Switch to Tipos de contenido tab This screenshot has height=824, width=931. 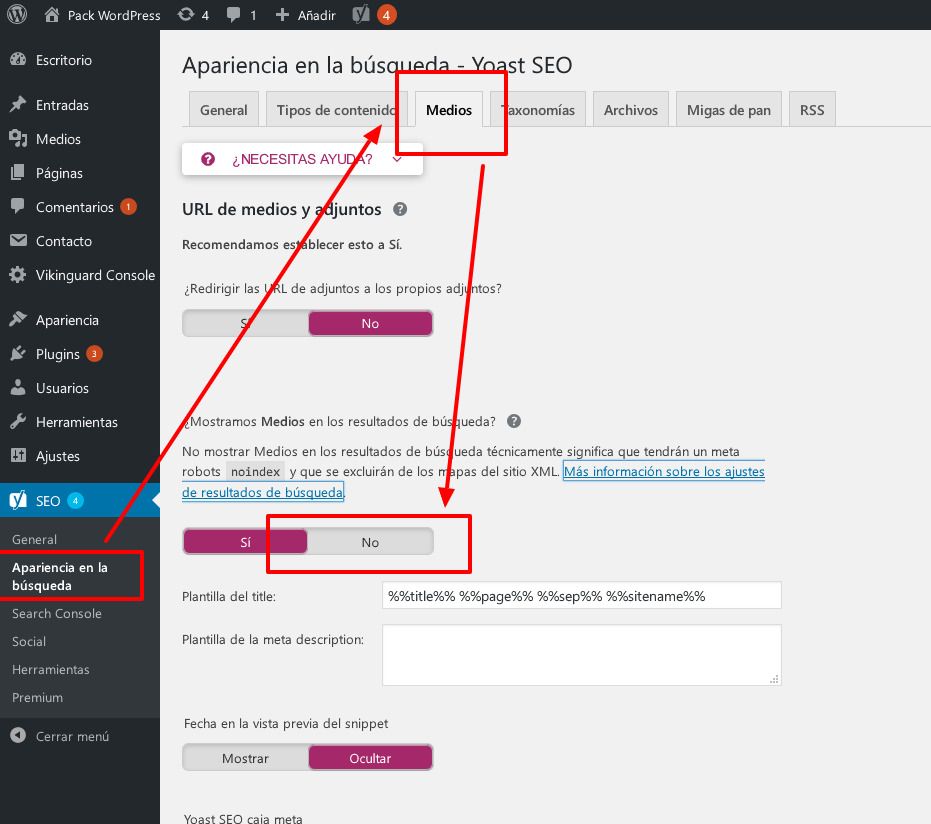click(x=336, y=110)
